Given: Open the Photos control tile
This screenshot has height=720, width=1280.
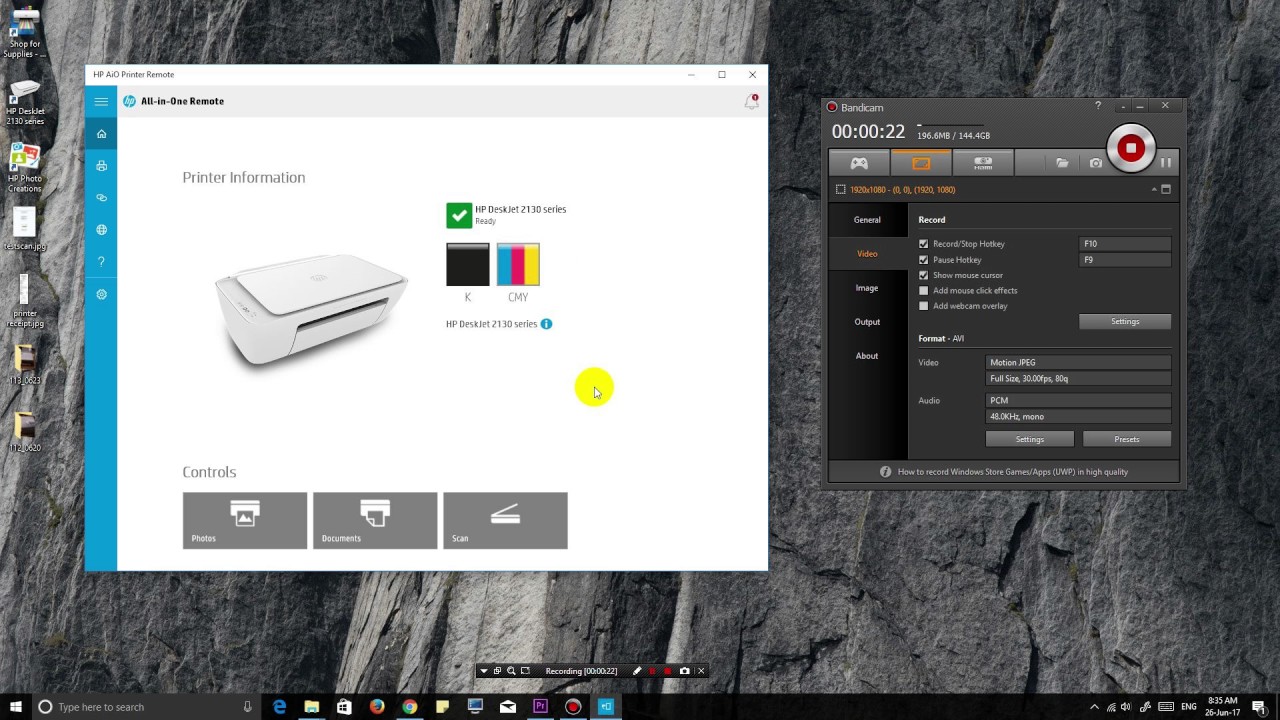Looking at the screenshot, I should tap(245, 520).
